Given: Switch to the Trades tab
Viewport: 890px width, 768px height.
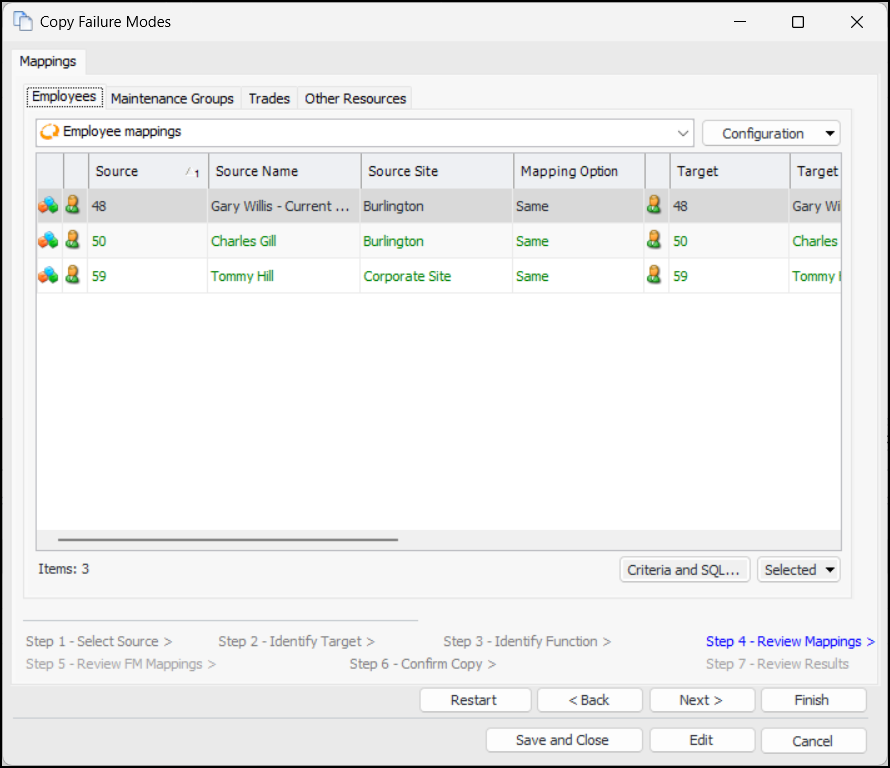Looking at the screenshot, I should pyautogui.click(x=269, y=98).
